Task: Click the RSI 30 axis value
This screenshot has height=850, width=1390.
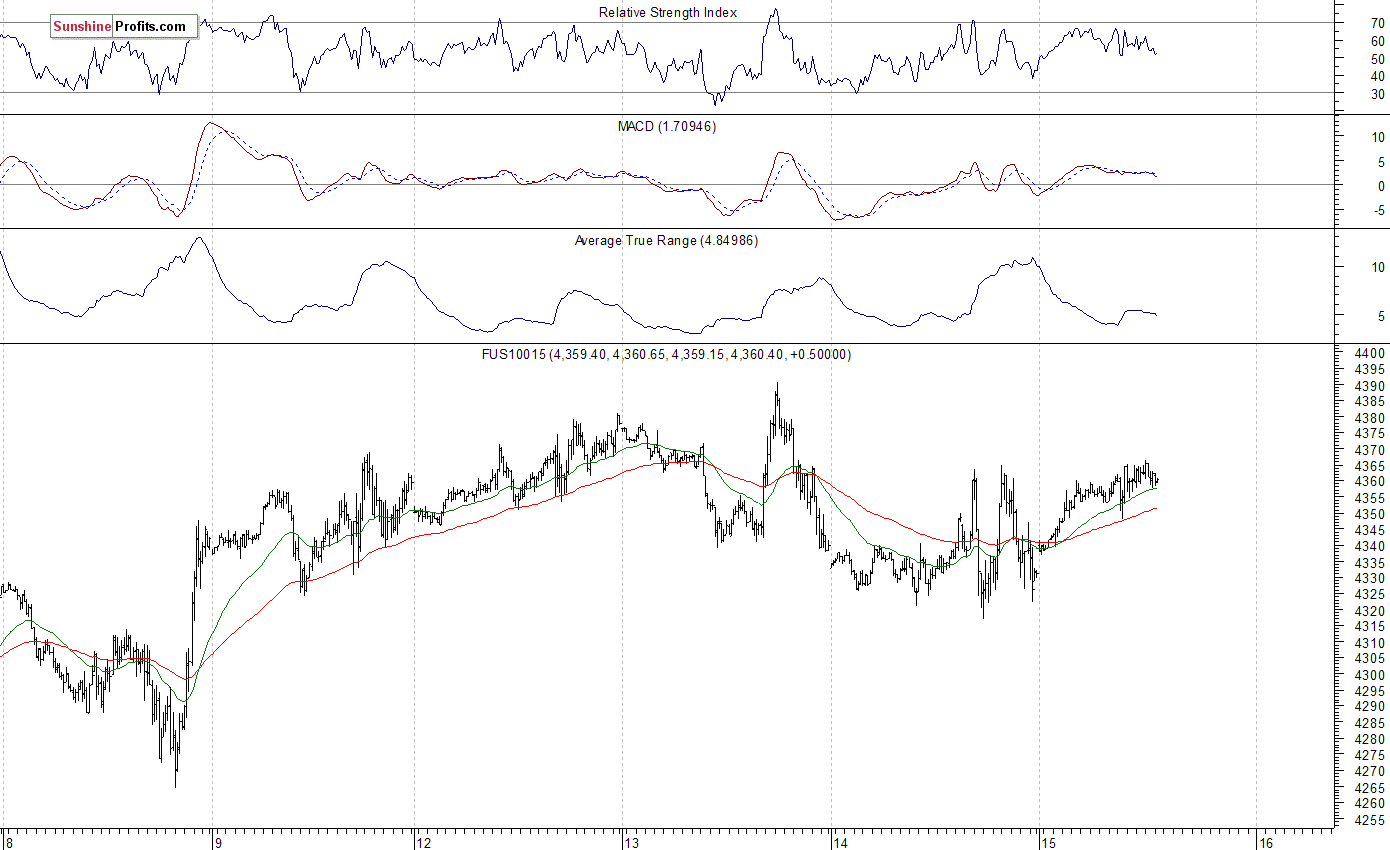Action: pos(1378,94)
